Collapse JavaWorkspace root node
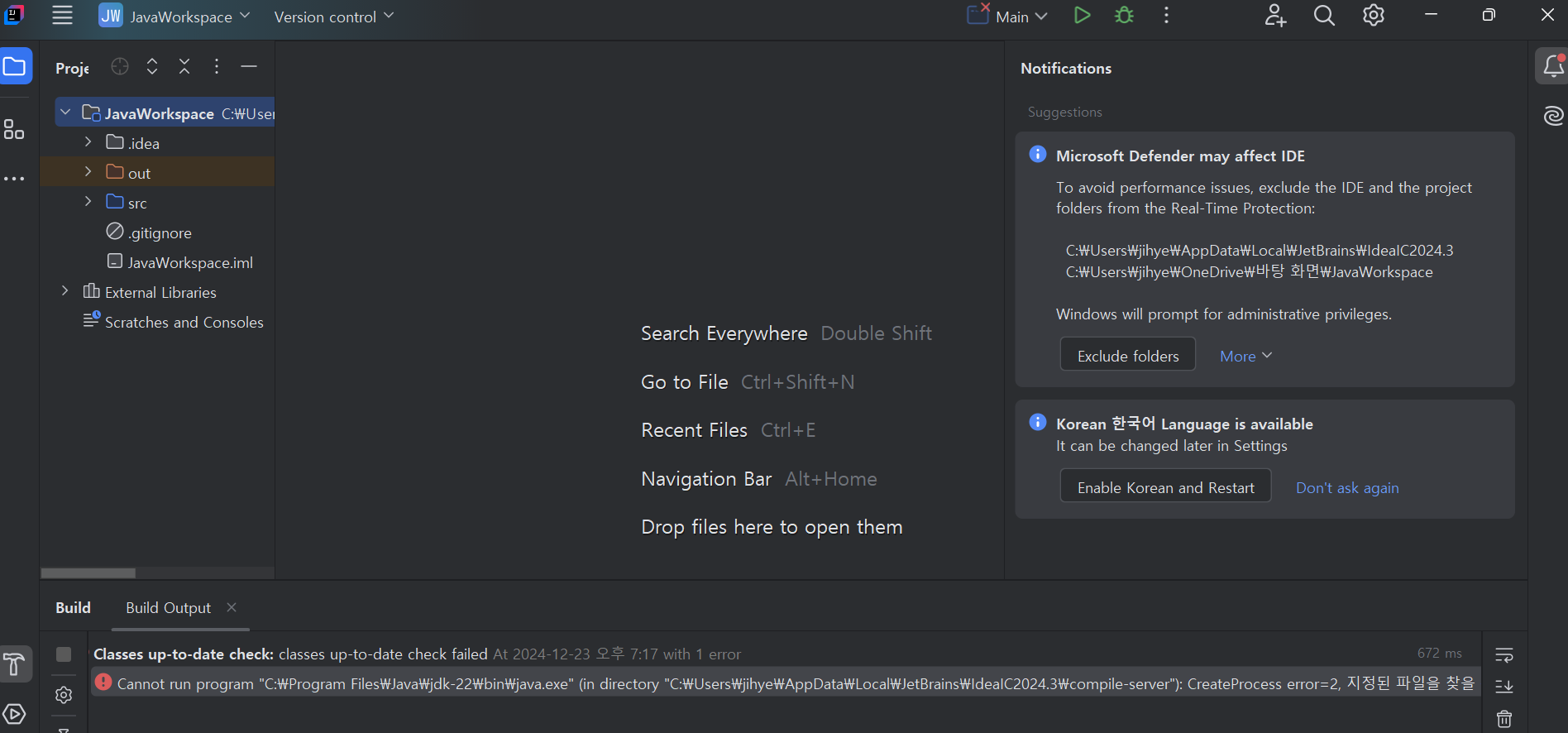This screenshot has height=733, width=1568. click(x=65, y=113)
